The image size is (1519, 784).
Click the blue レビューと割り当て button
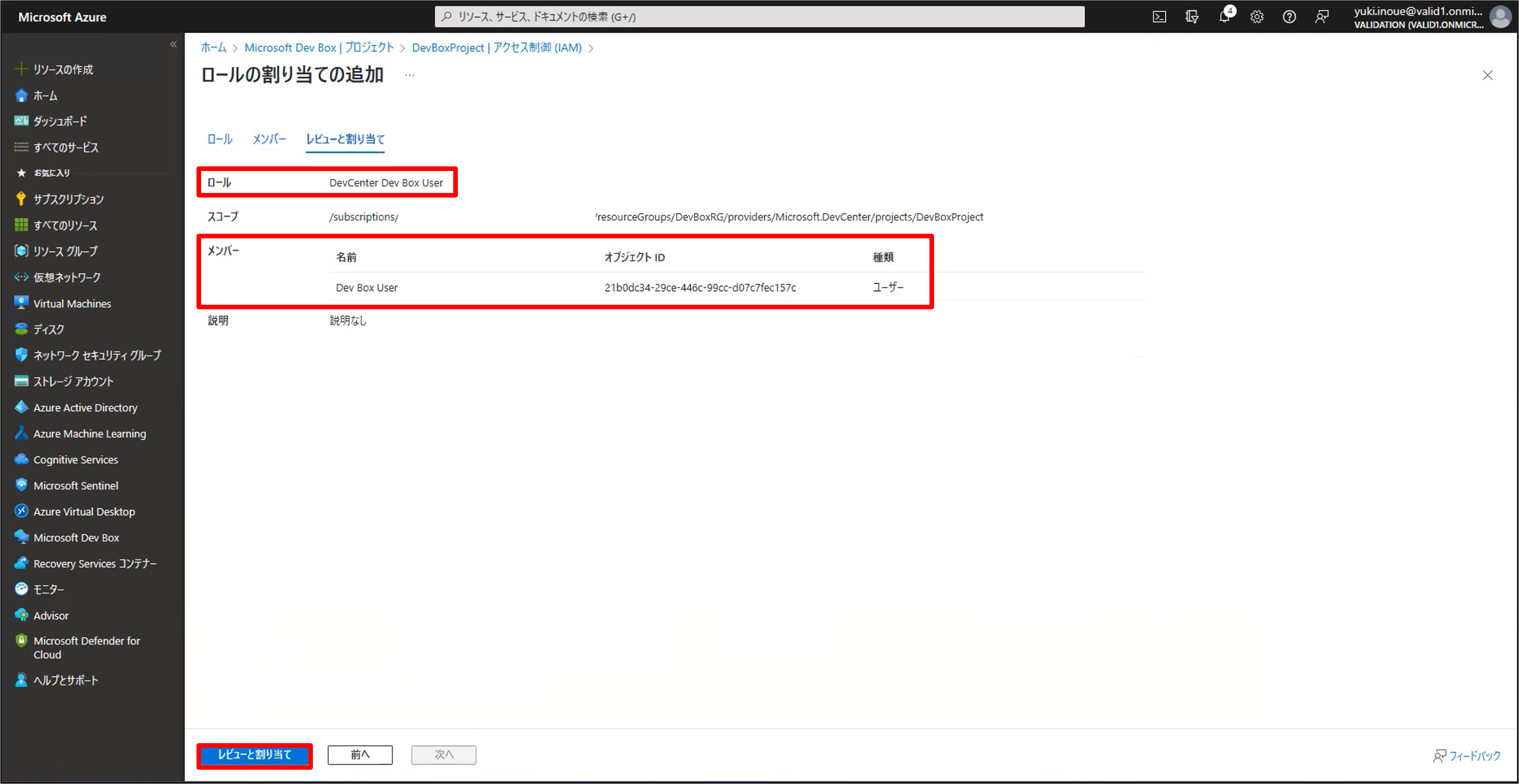(255, 755)
